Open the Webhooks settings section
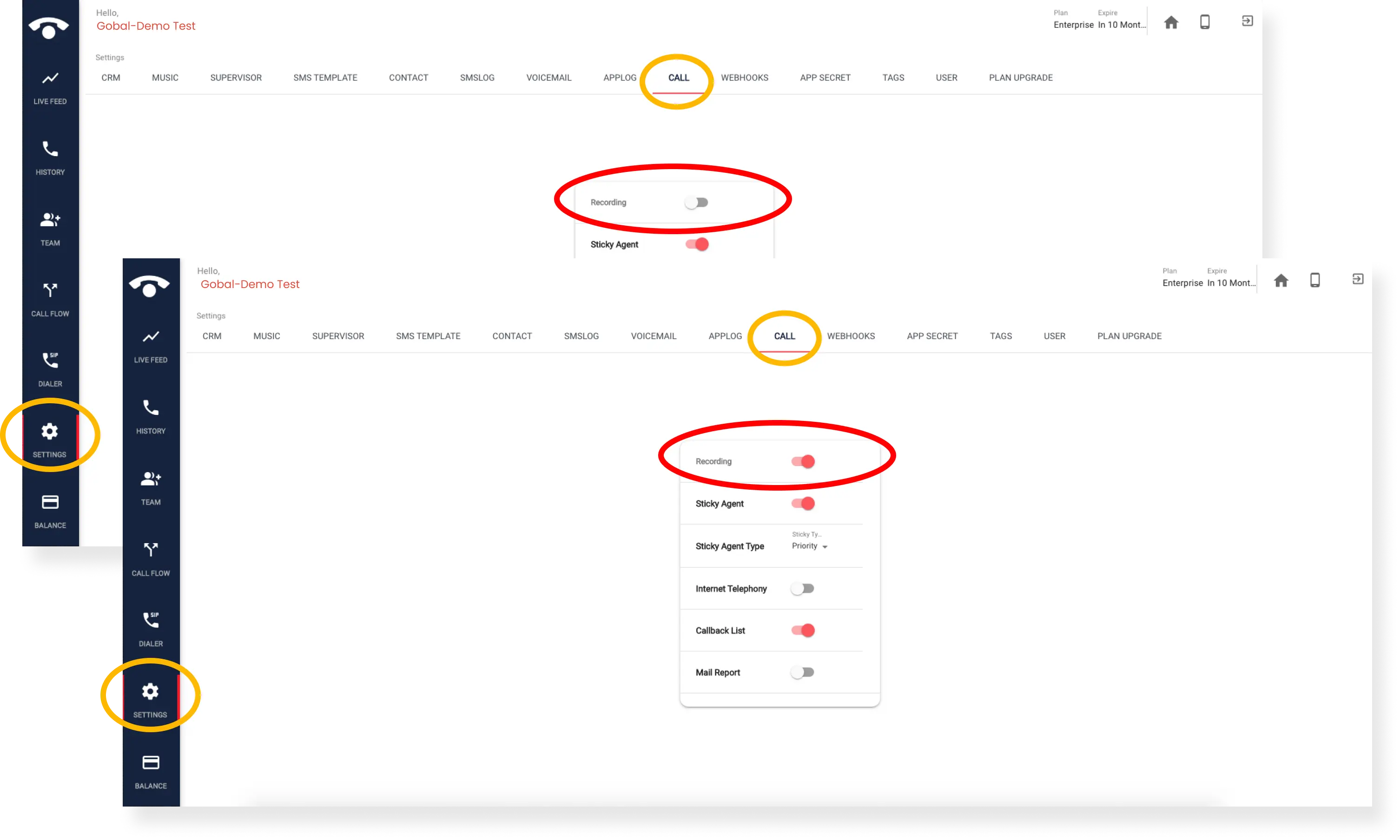Viewport: 1400px width, 840px height. (x=850, y=335)
